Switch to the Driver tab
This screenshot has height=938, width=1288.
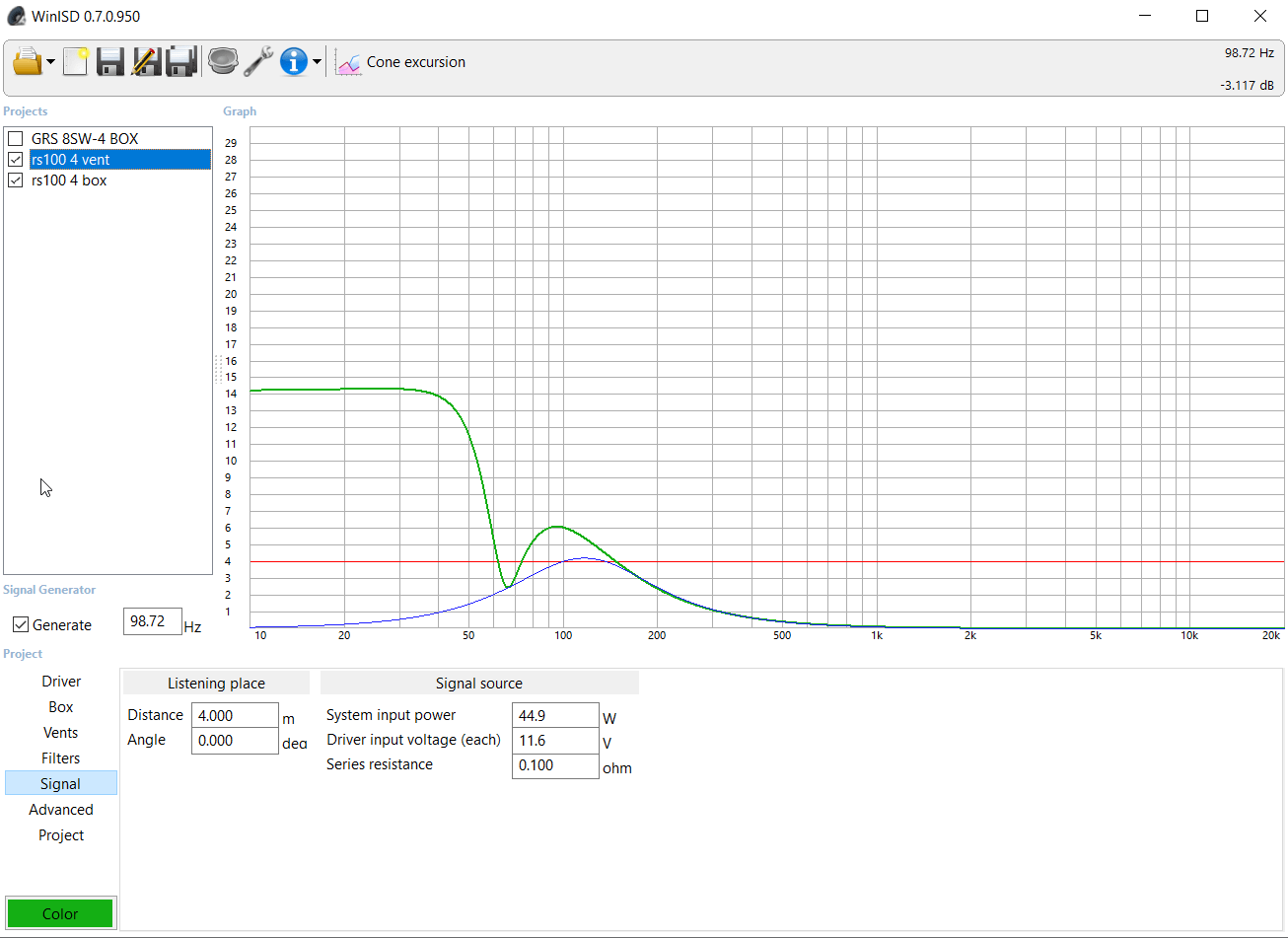click(x=61, y=682)
